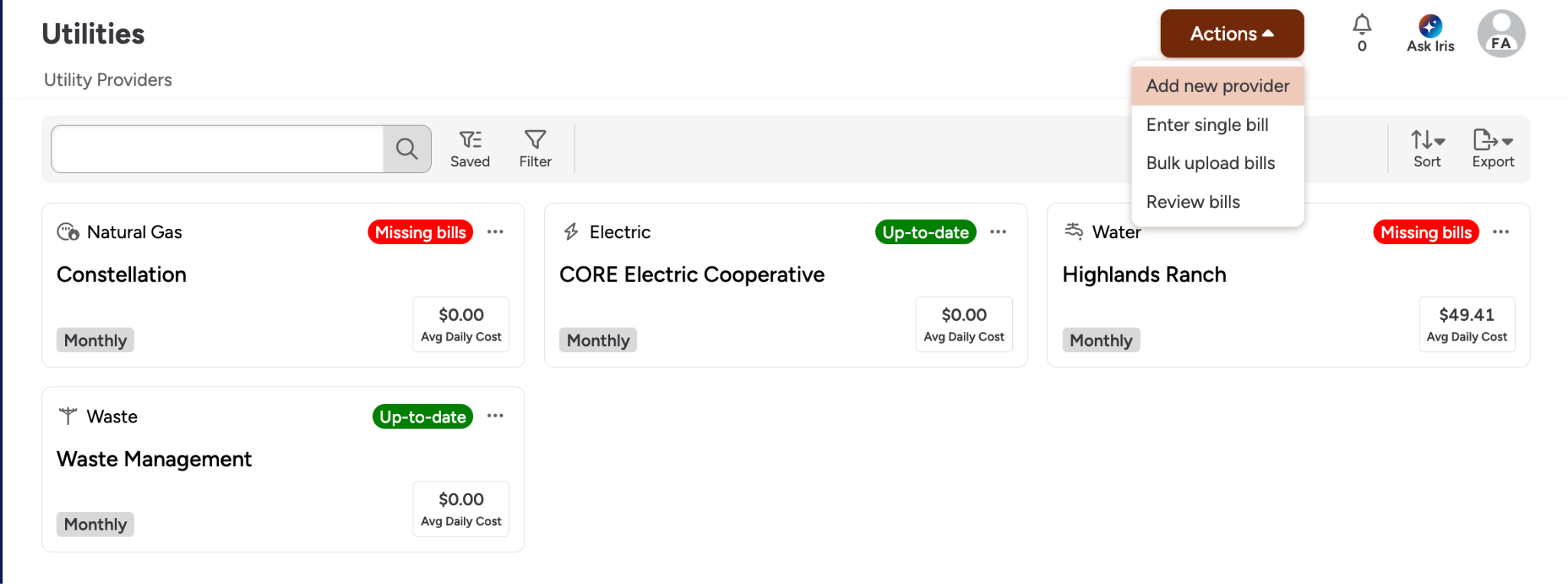Click Missing bills badge on Water card
Viewport: 1568px width, 584px height.
pos(1426,232)
